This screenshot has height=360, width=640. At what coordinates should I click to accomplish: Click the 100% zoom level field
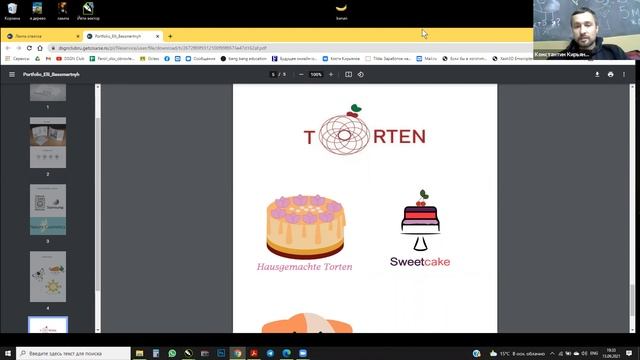[x=316, y=75]
